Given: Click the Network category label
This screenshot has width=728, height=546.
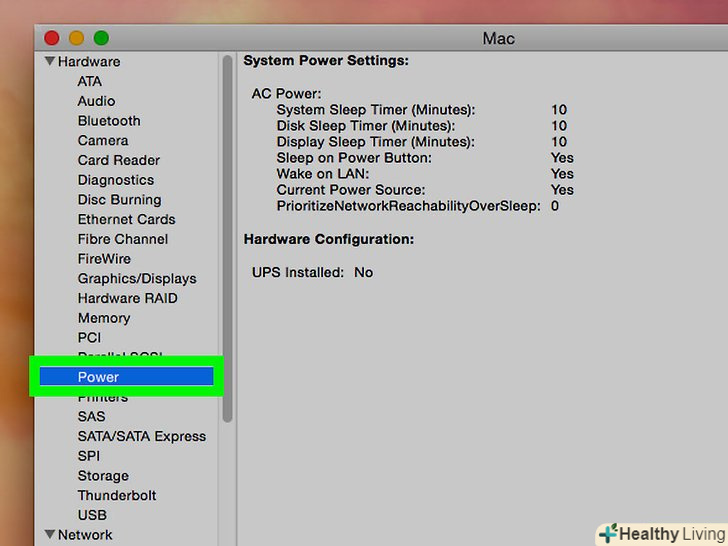Looking at the screenshot, I should (x=85, y=535).
